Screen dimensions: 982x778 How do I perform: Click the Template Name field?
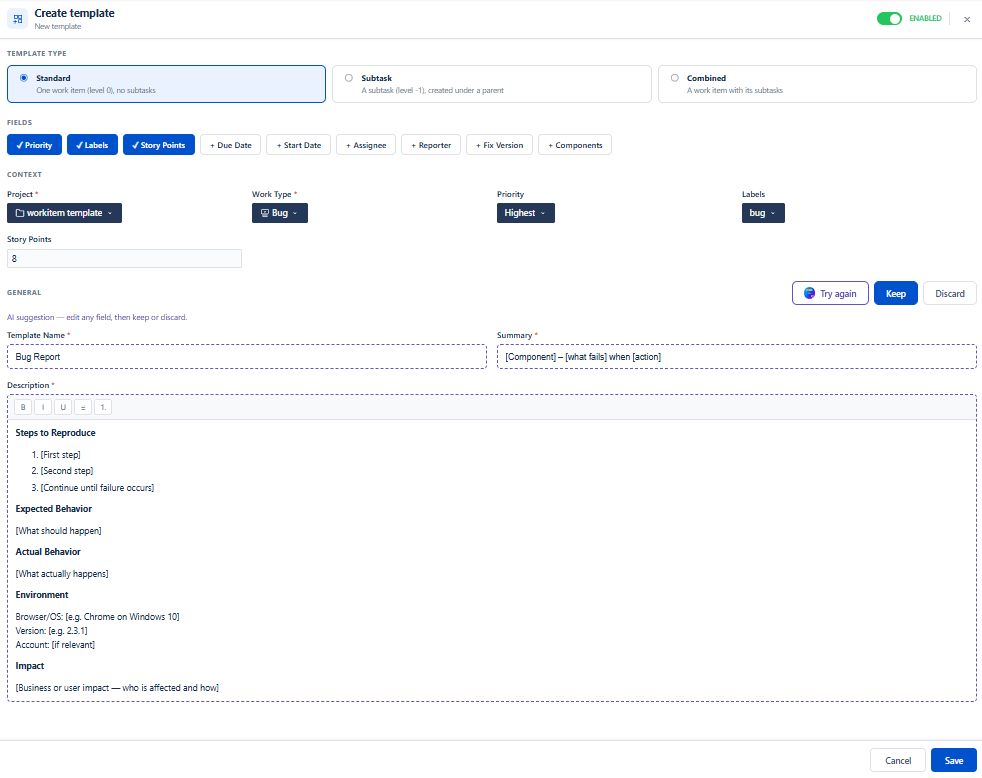click(247, 356)
